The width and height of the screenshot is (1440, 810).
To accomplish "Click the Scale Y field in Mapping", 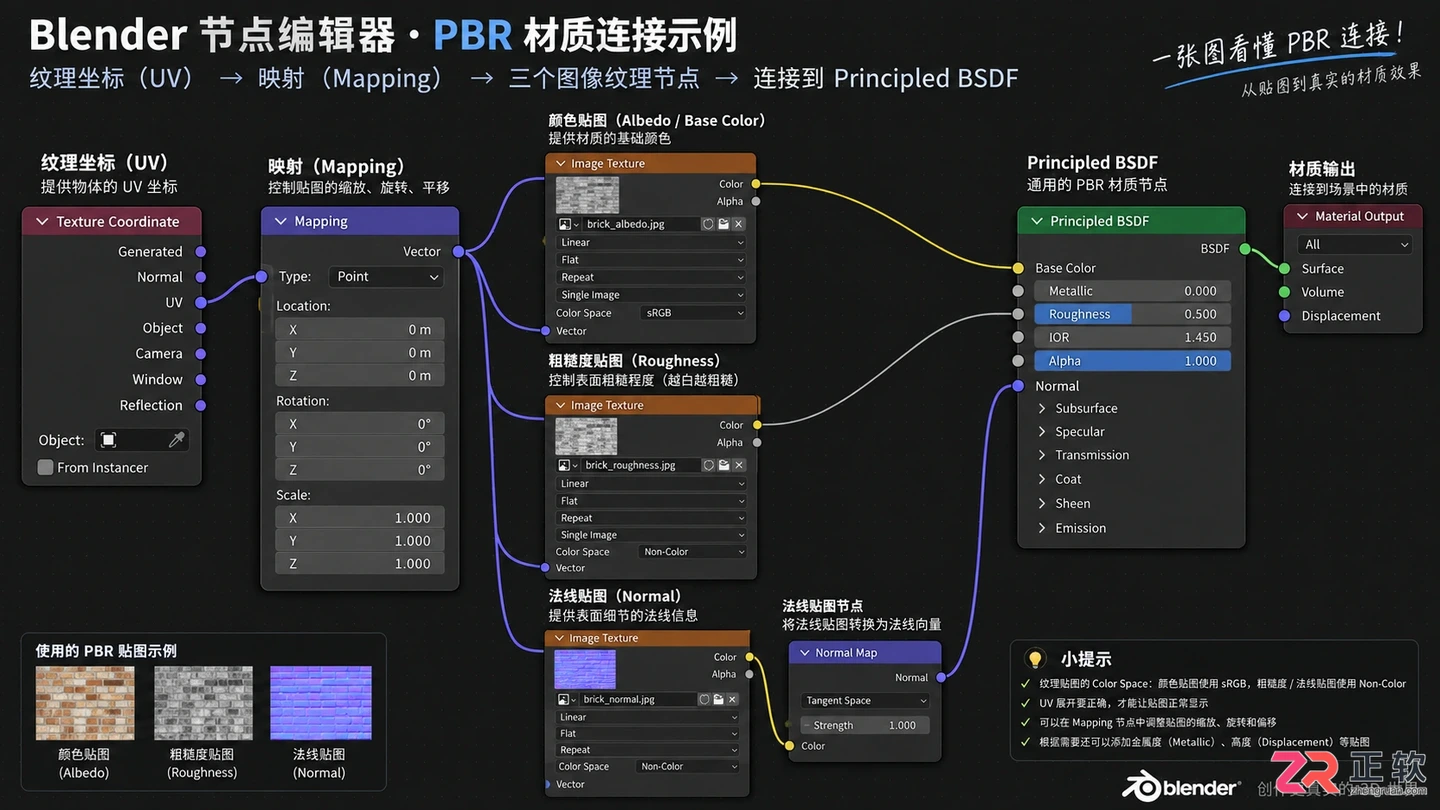I will pyautogui.click(x=360, y=541).
